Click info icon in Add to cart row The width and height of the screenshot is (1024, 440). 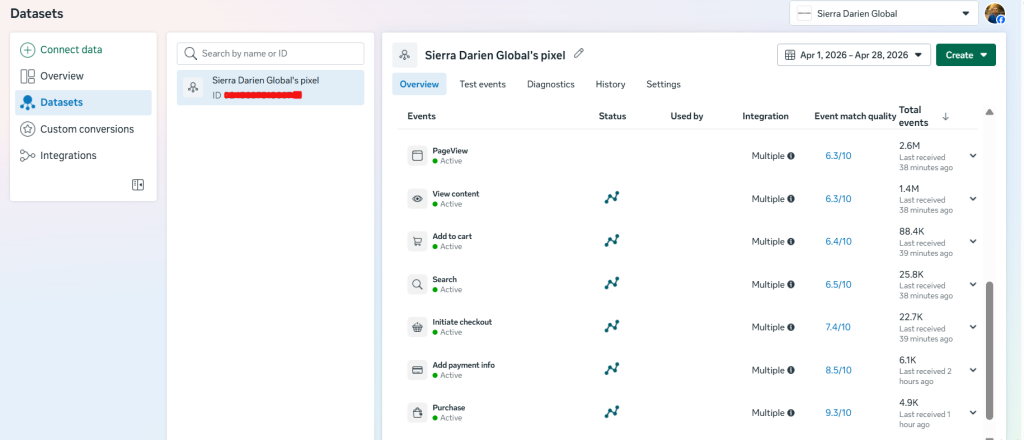[x=791, y=242]
